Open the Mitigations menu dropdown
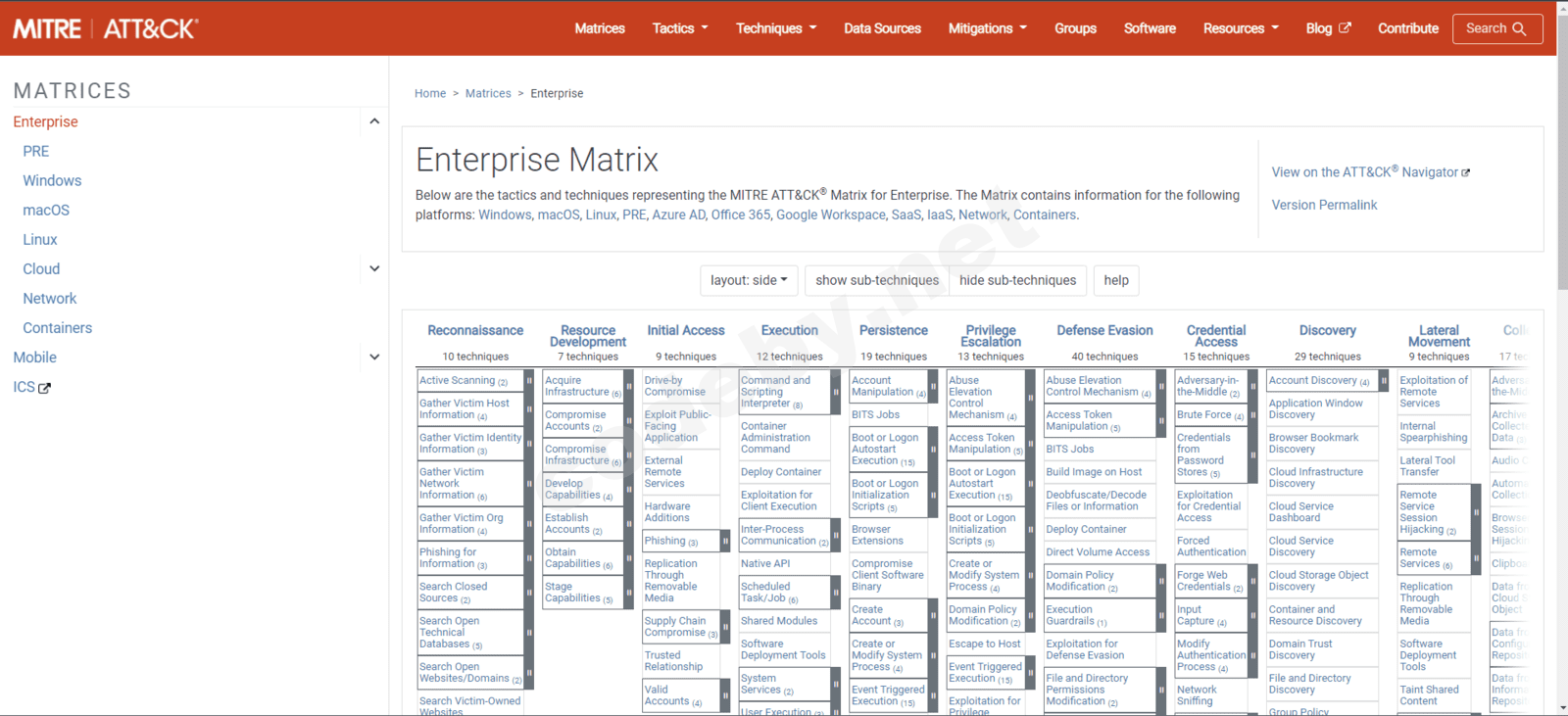The height and width of the screenshot is (716, 1568). pyautogui.click(x=988, y=28)
